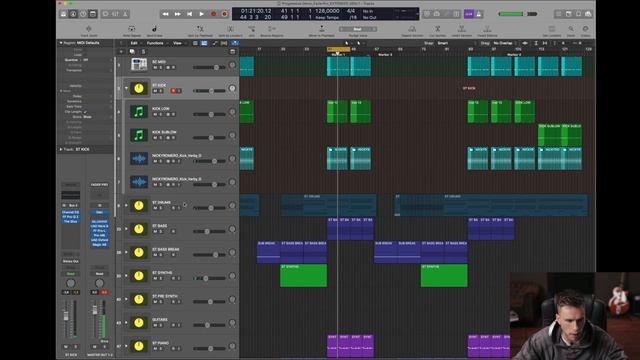Click the Track Zoom toolbar icon
Screen dimensions: 640x360
[89, 30]
